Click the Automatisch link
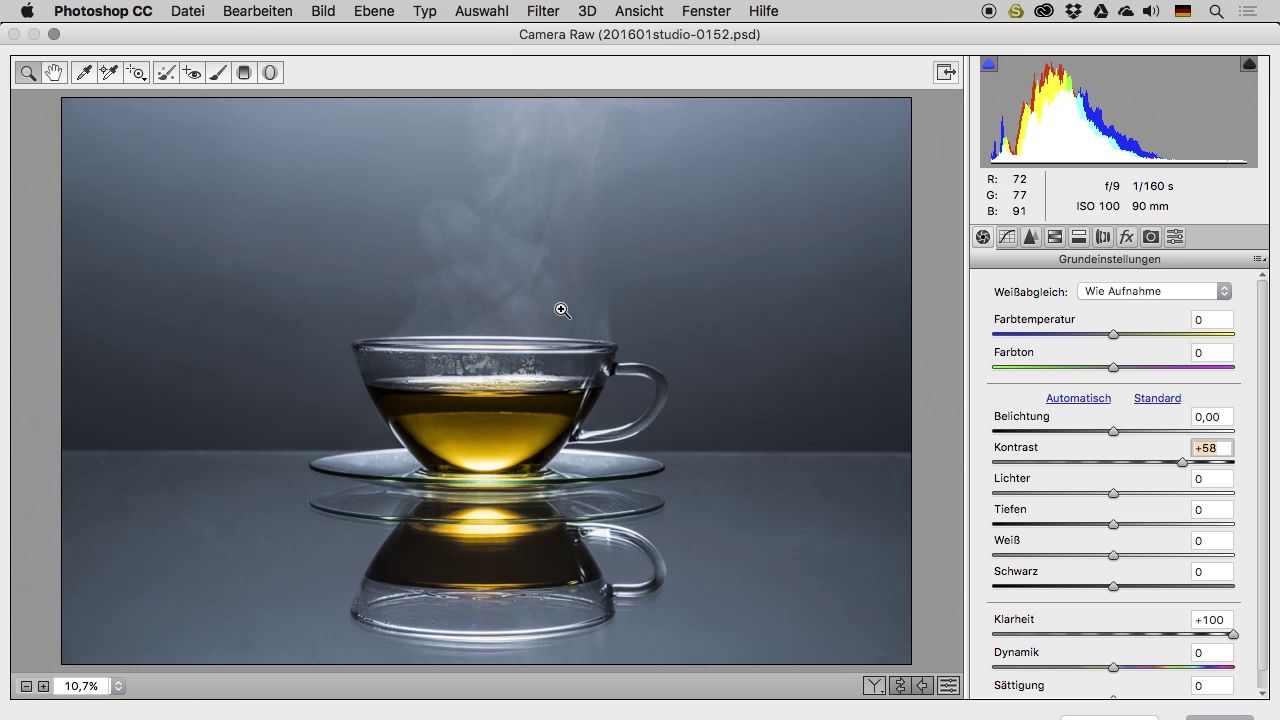The width and height of the screenshot is (1280, 720). pyautogui.click(x=1078, y=398)
